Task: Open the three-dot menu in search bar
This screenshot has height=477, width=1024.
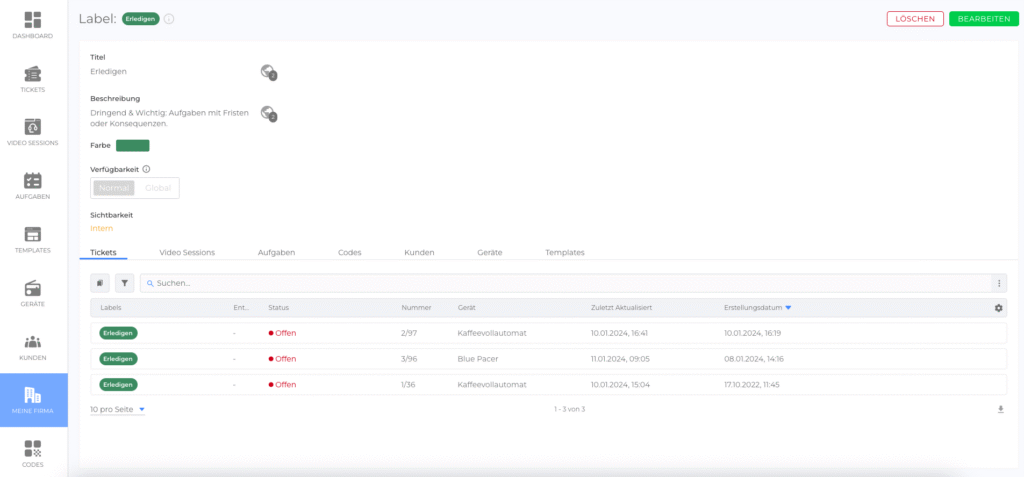Action: click(x=998, y=283)
